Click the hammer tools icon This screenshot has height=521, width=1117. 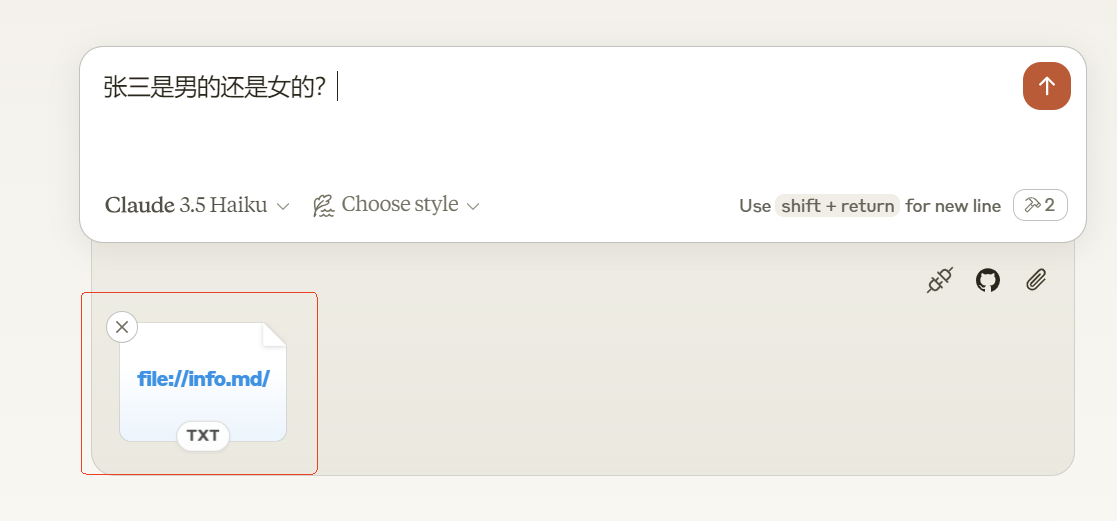pos(1033,205)
